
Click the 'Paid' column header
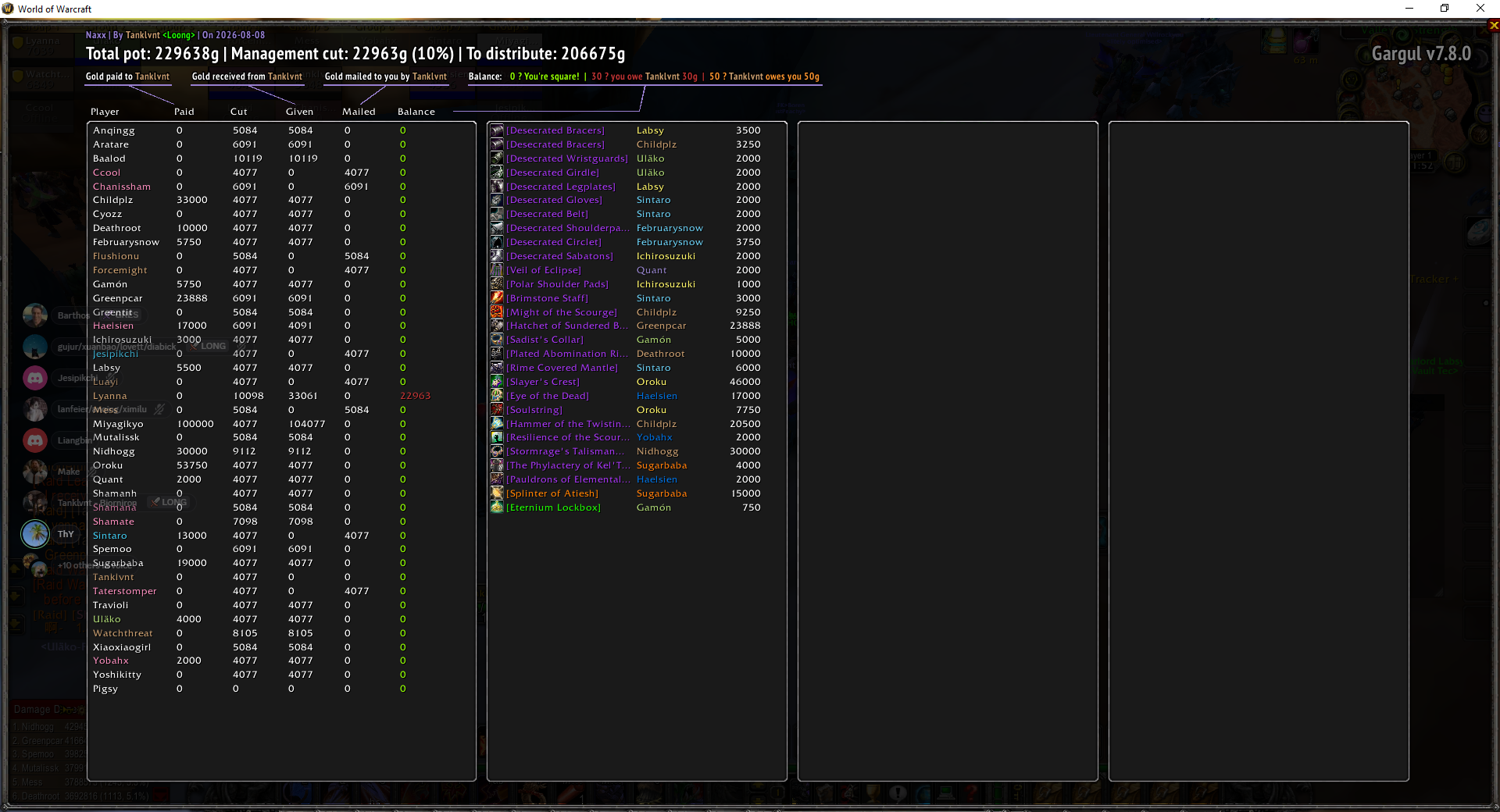pos(184,112)
